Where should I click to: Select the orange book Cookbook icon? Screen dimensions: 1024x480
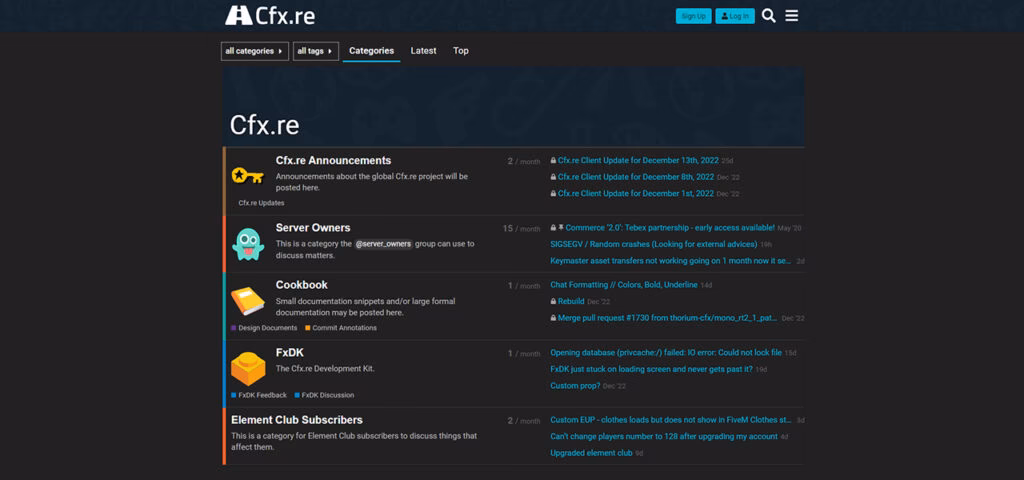[248, 301]
